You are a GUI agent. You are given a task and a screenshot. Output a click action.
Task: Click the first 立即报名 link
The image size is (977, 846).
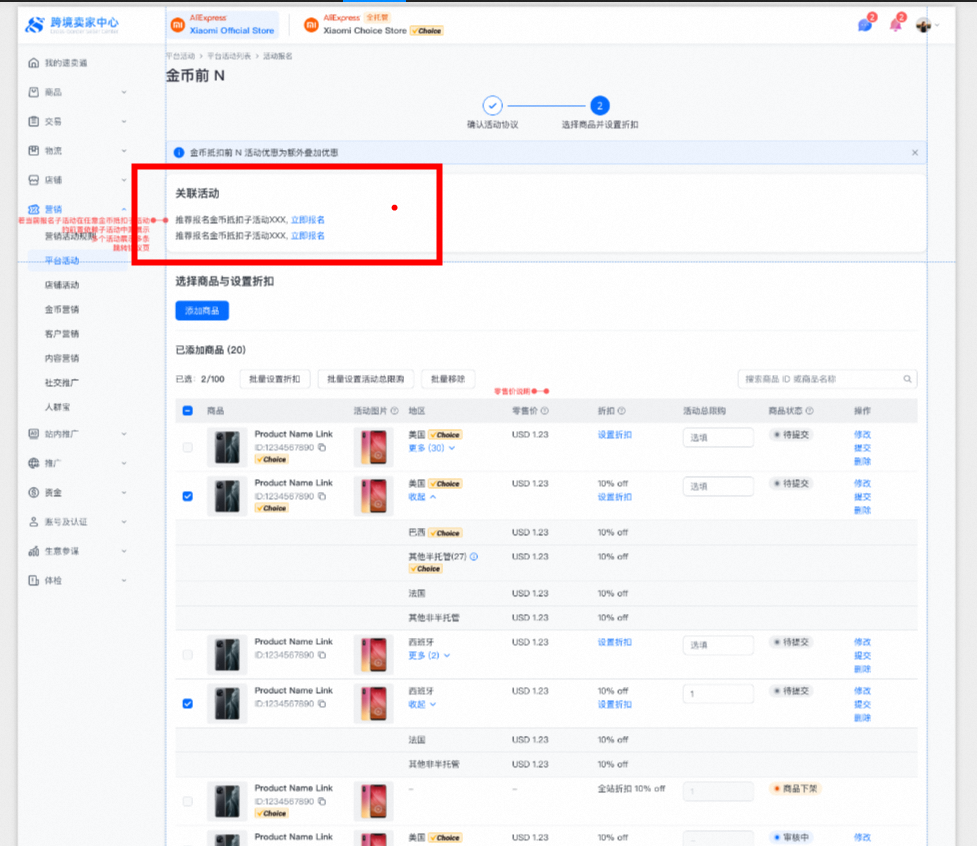pos(307,219)
